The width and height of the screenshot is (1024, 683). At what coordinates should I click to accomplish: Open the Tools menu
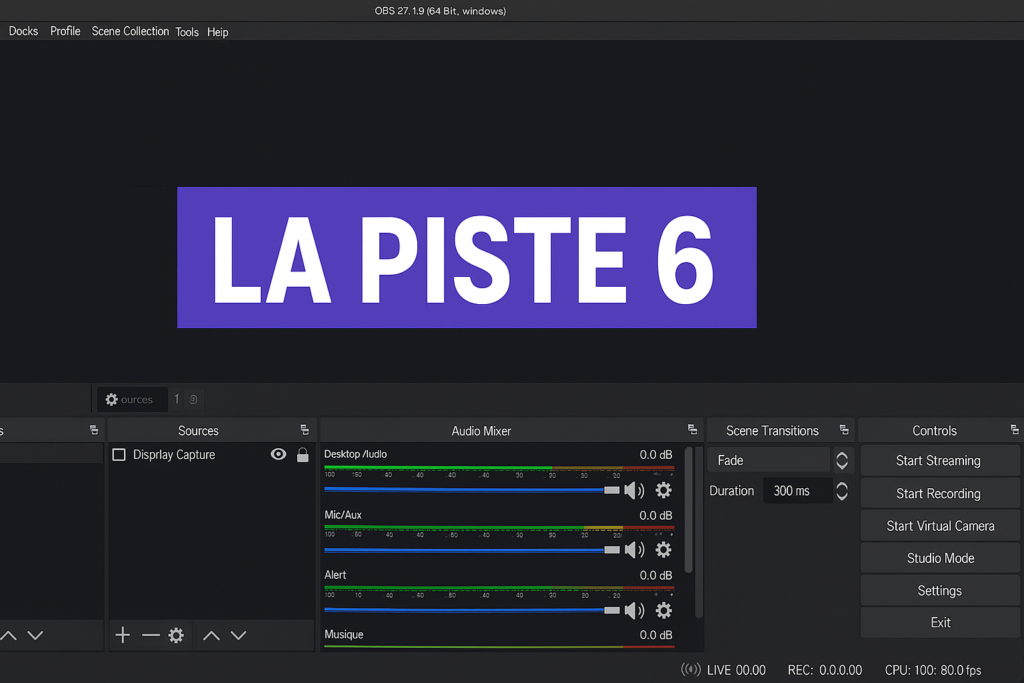[187, 31]
